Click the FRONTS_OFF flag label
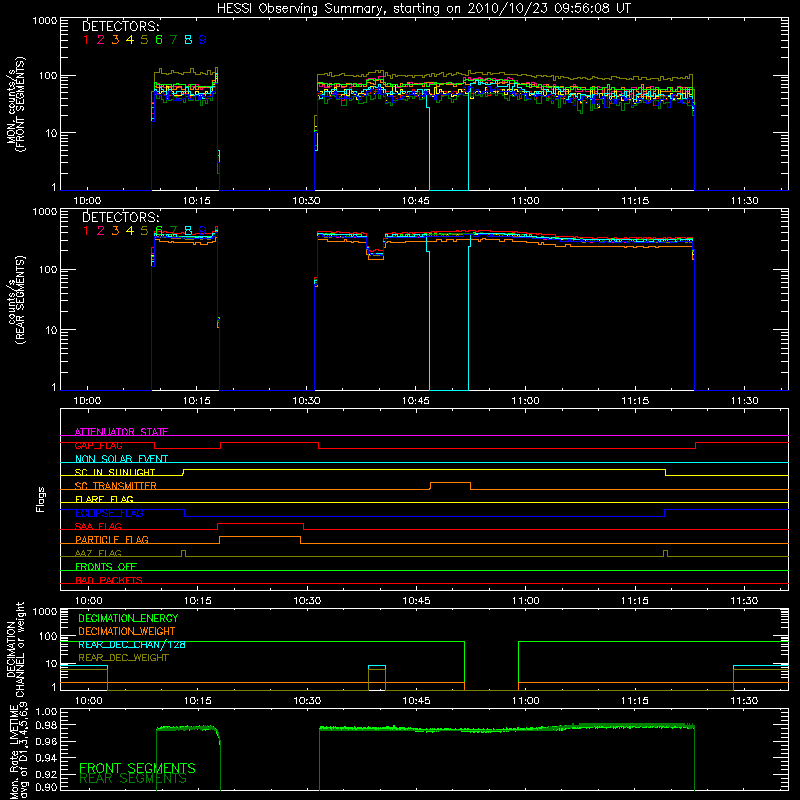The height and width of the screenshot is (800, 800). 106,566
